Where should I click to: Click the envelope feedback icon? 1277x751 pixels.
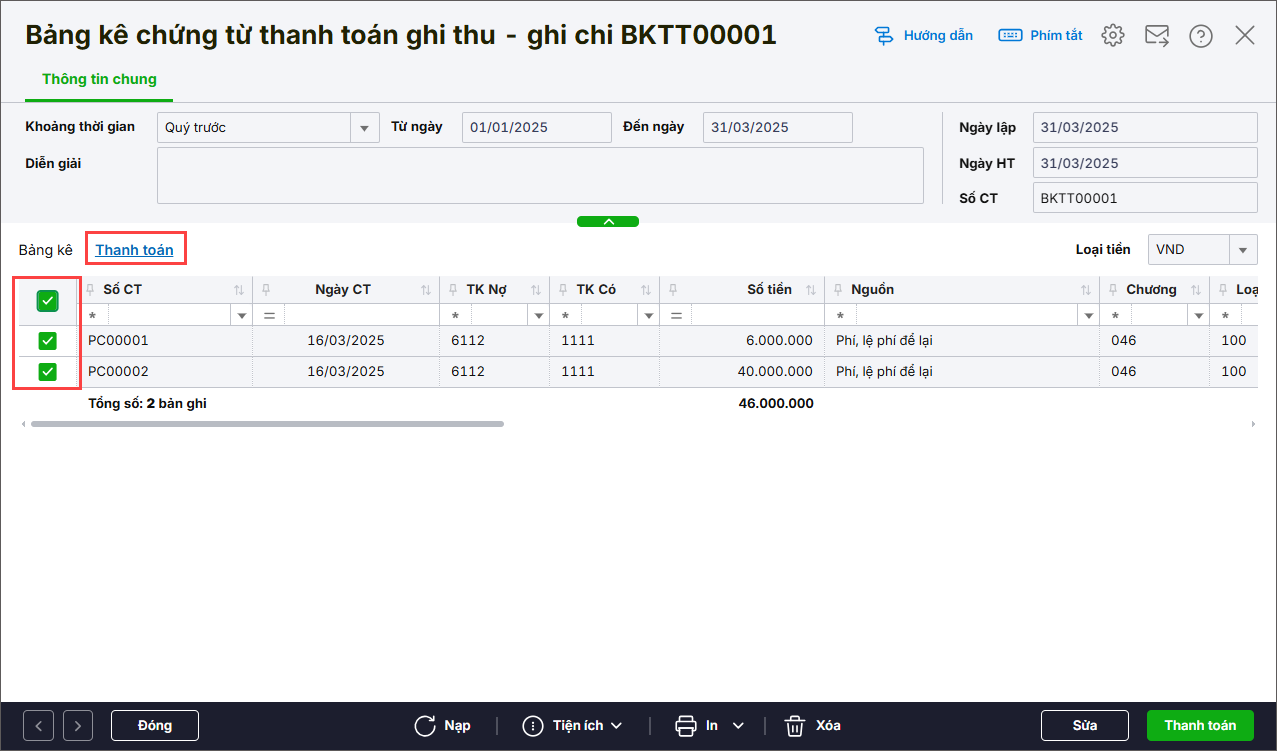click(x=1157, y=36)
